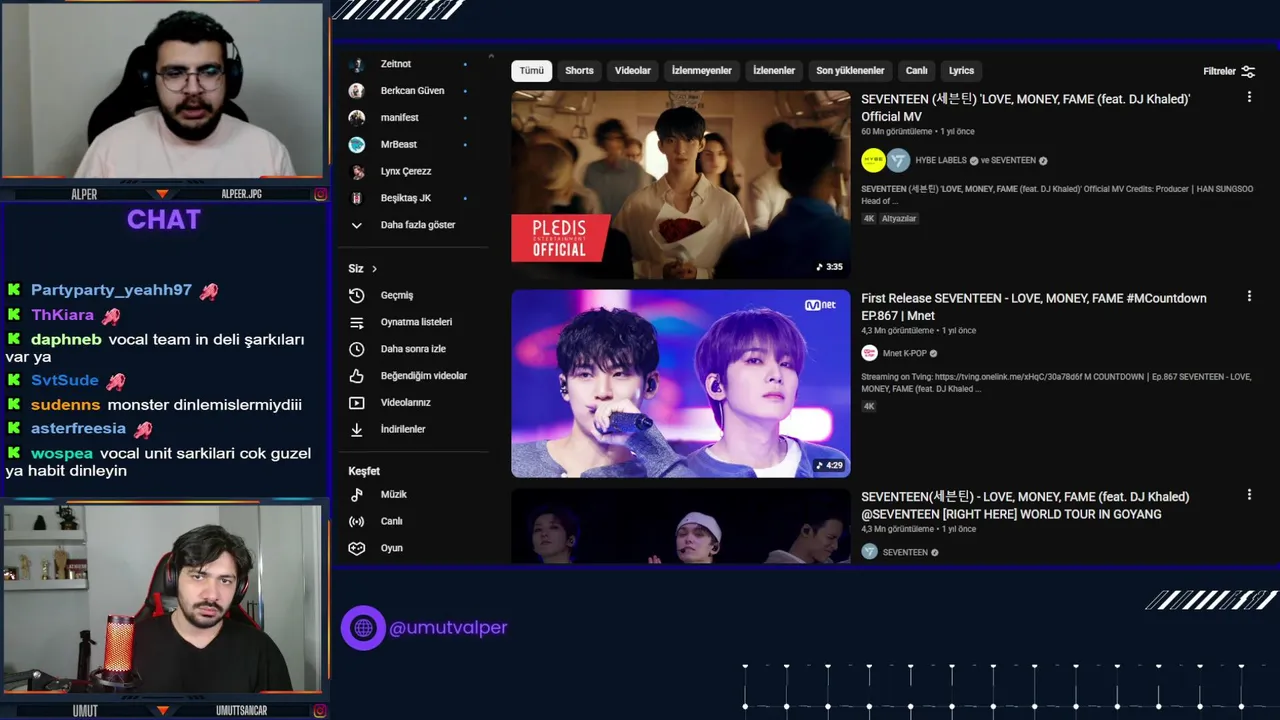Open the İndirilenler download icon
Image resolution: width=1280 pixels, height=720 pixels.
coord(357,429)
